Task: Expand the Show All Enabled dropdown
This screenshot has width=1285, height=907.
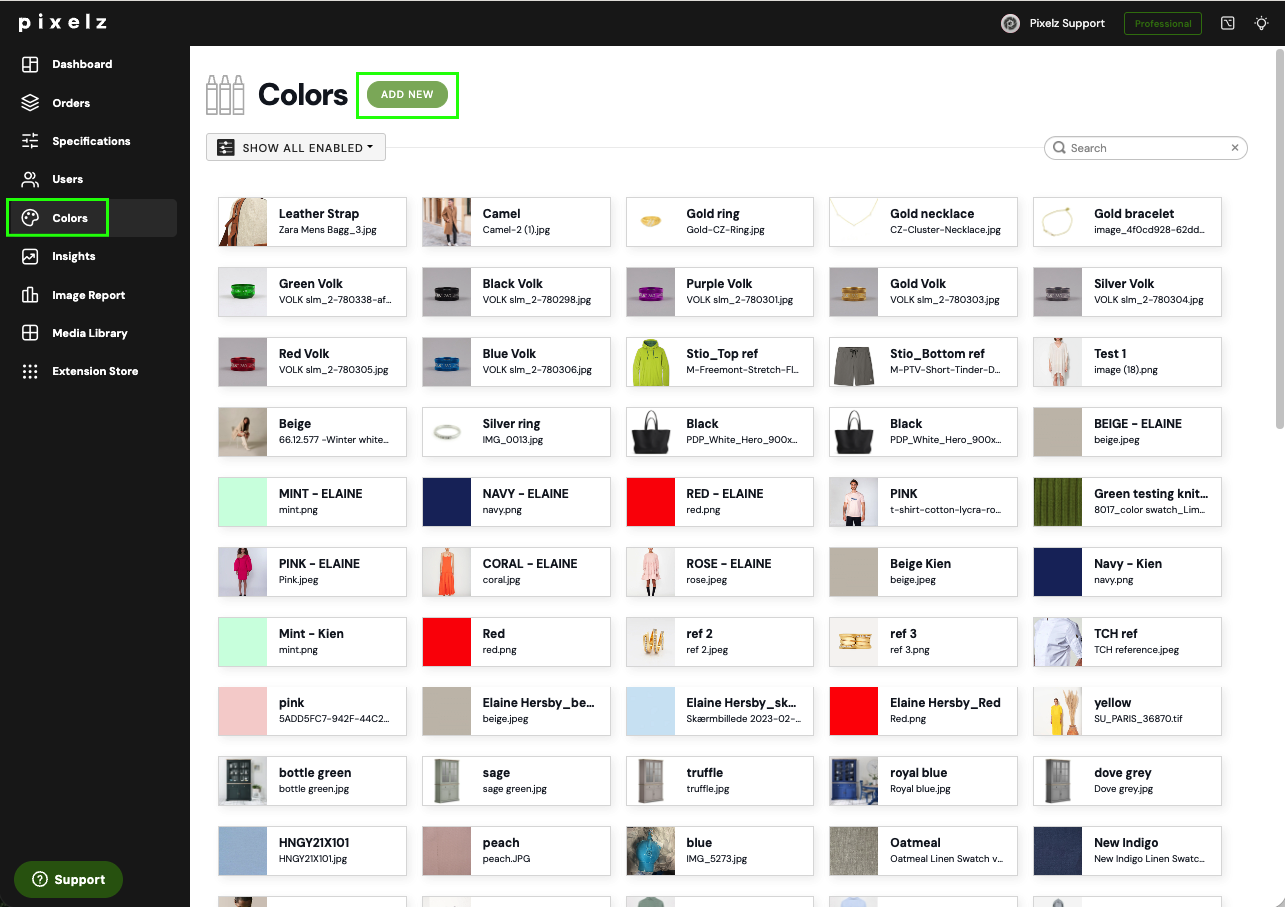Action: [x=296, y=148]
